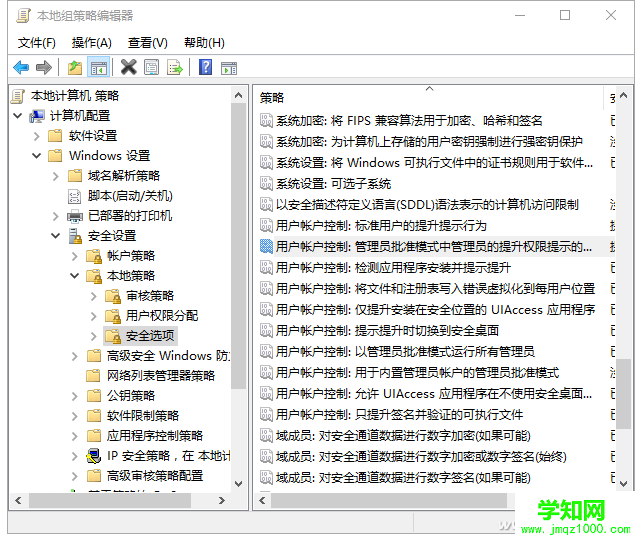Expand the 用户权限分配 node

tap(94, 316)
